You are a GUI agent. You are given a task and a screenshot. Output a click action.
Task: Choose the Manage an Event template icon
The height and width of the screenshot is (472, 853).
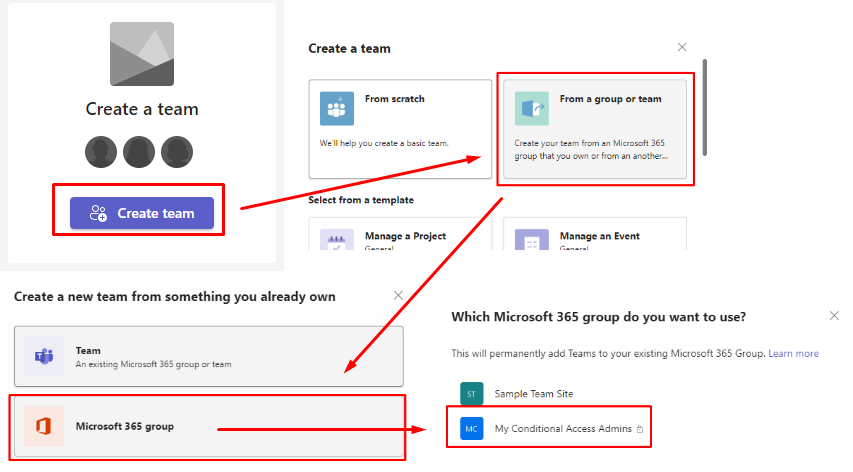click(x=531, y=243)
